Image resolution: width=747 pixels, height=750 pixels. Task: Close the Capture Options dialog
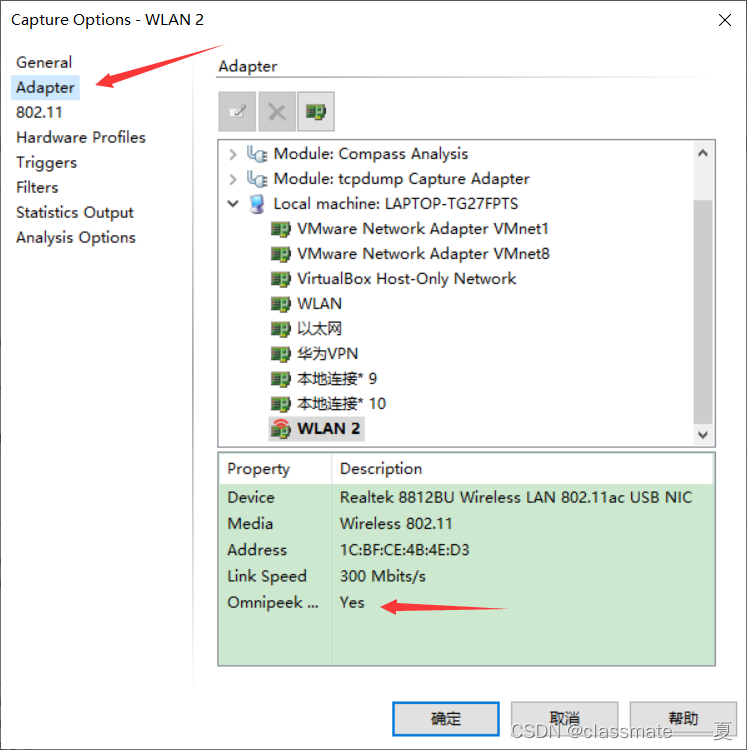click(x=725, y=20)
